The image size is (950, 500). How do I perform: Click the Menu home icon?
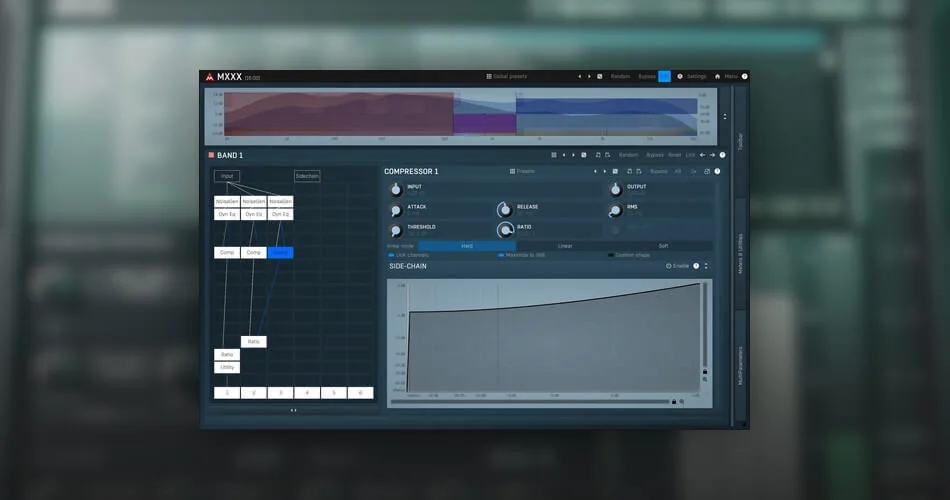click(717, 76)
